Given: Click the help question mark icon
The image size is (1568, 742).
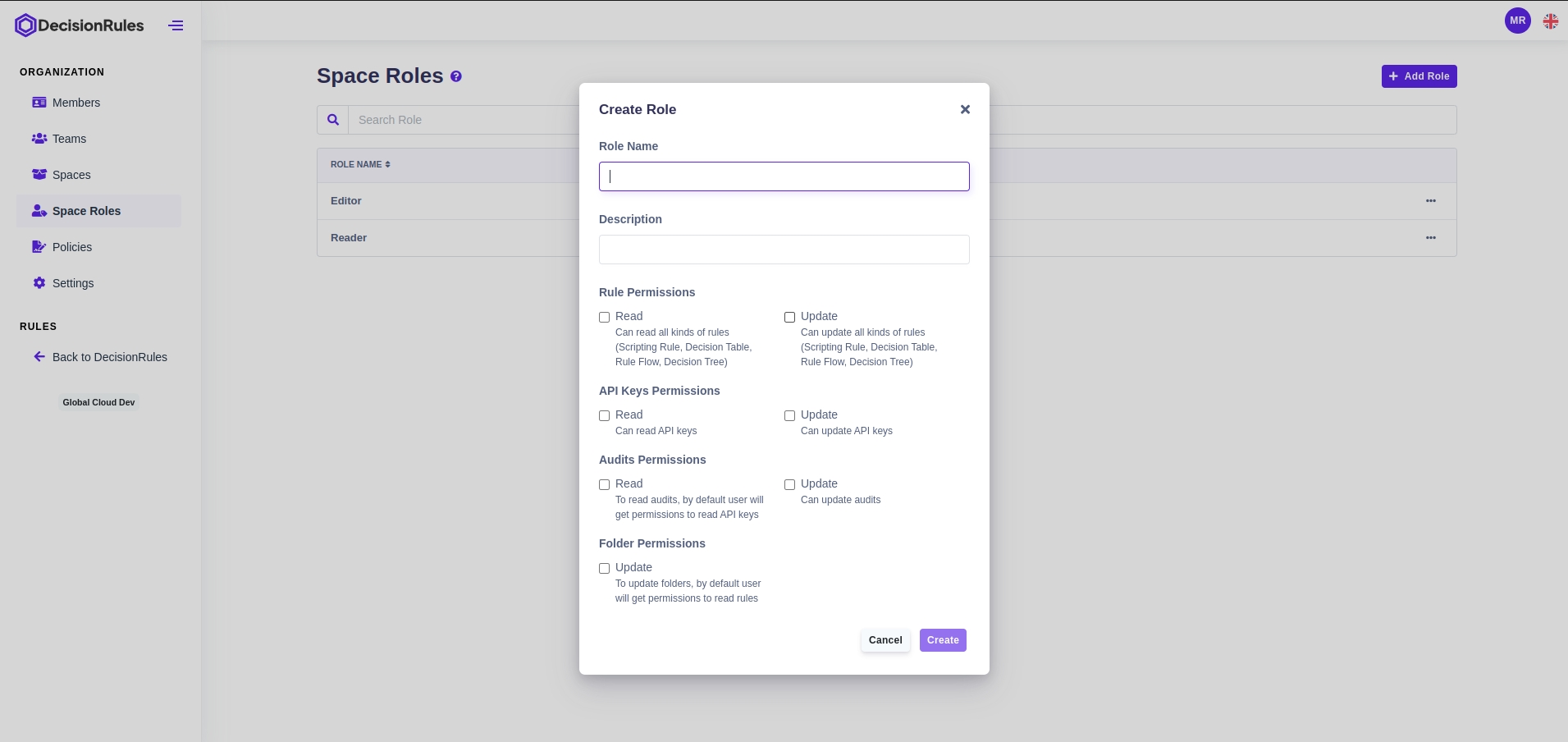Looking at the screenshot, I should point(456,76).
